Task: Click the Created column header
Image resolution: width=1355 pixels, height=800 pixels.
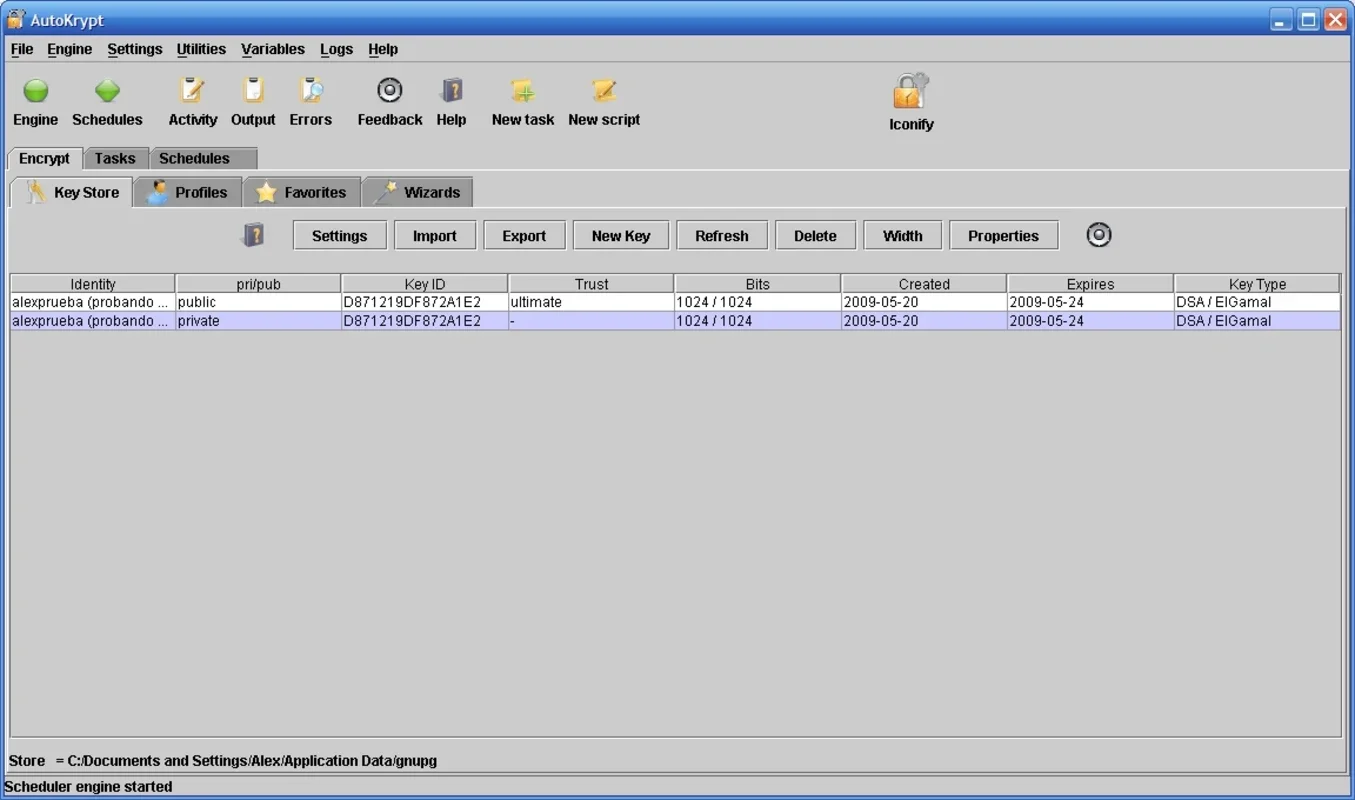Action: tap(924, 284)
